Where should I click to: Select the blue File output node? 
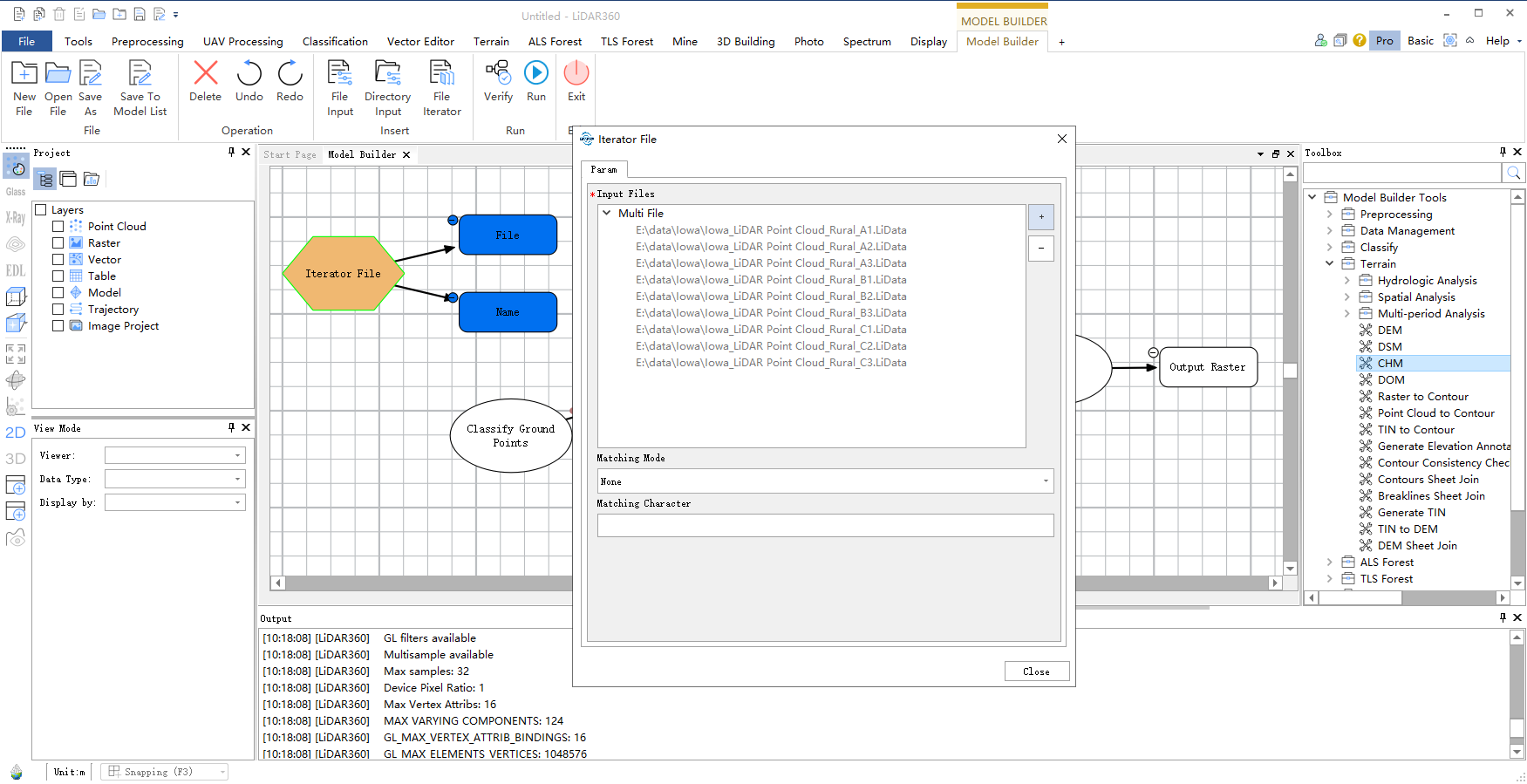[x=508, y=235]
